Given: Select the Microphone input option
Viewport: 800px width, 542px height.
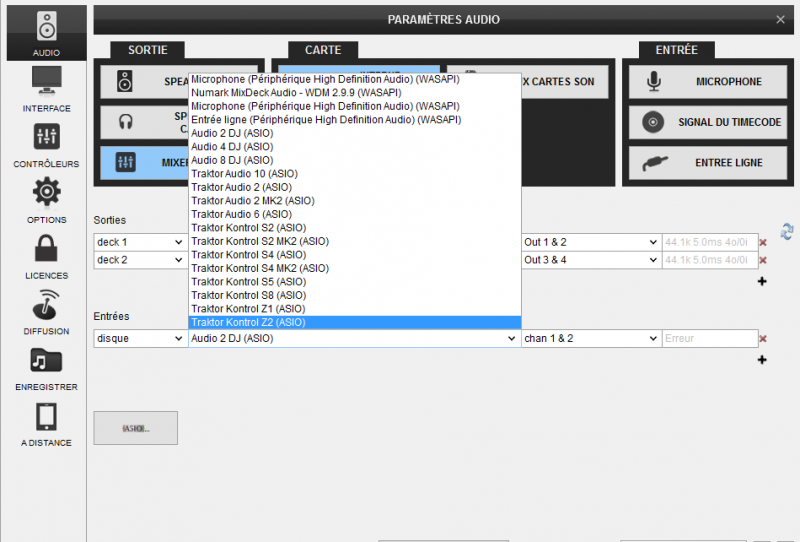Looking at the screenshot, I should point(708,82).
